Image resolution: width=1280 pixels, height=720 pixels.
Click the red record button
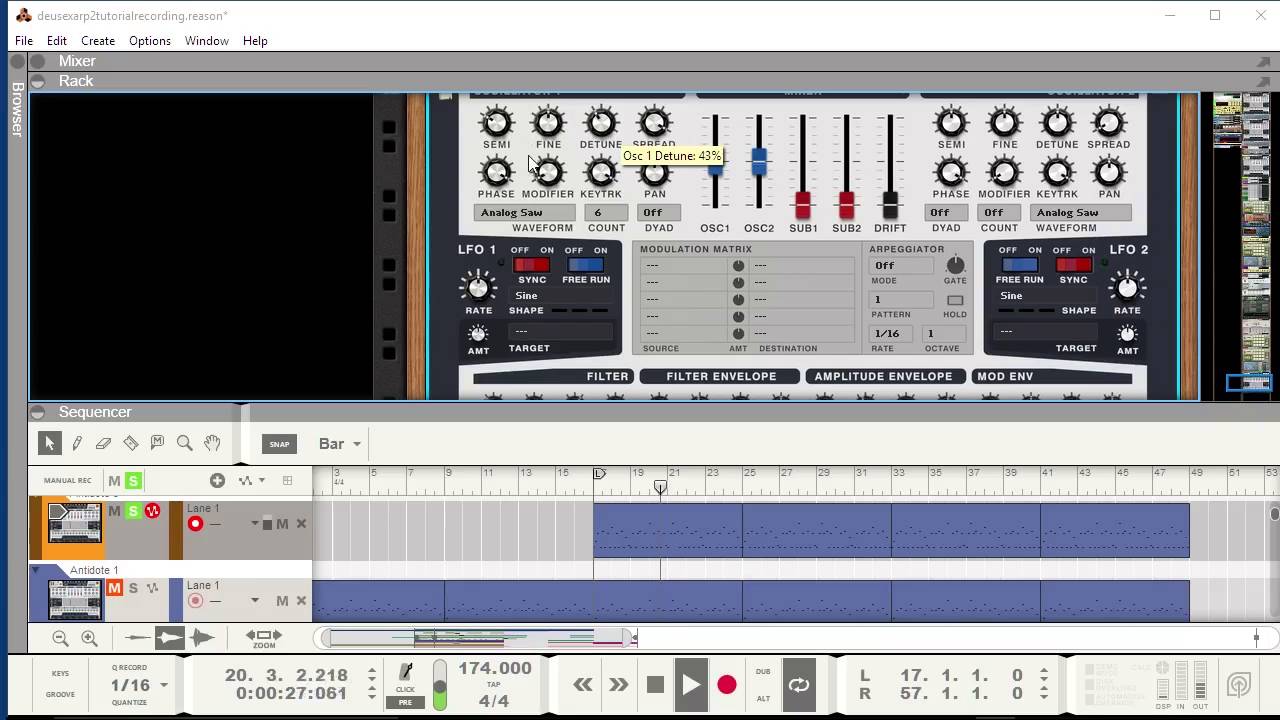click(x=727, y=685)
